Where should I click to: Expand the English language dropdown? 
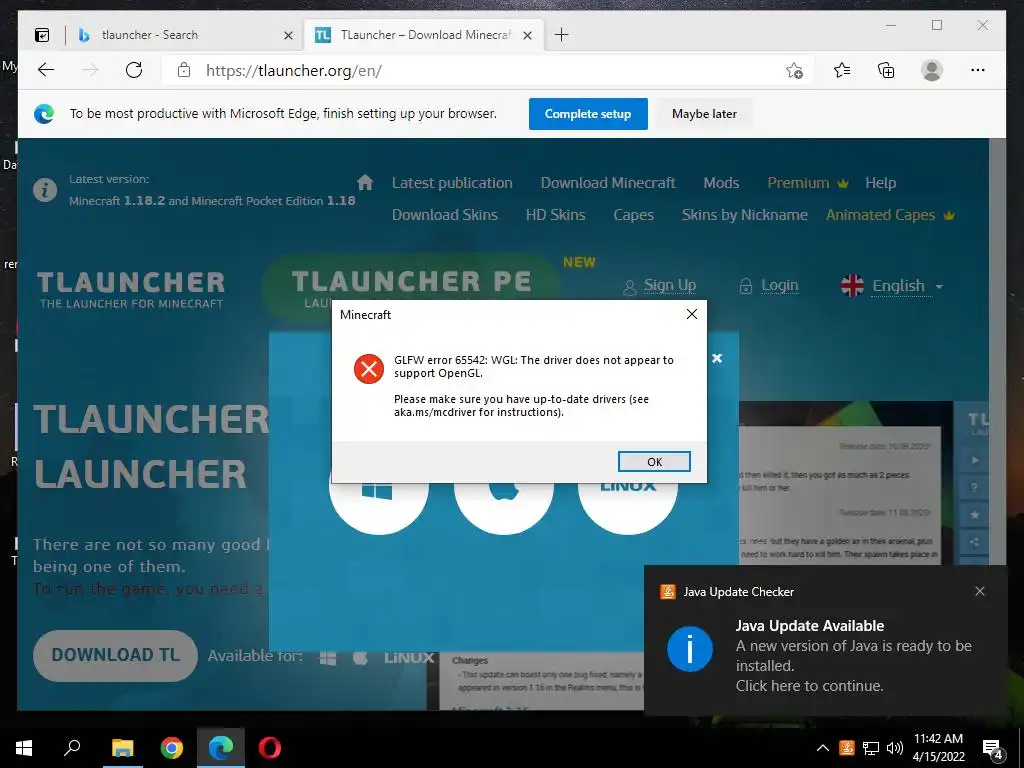[x=892, y=286]
